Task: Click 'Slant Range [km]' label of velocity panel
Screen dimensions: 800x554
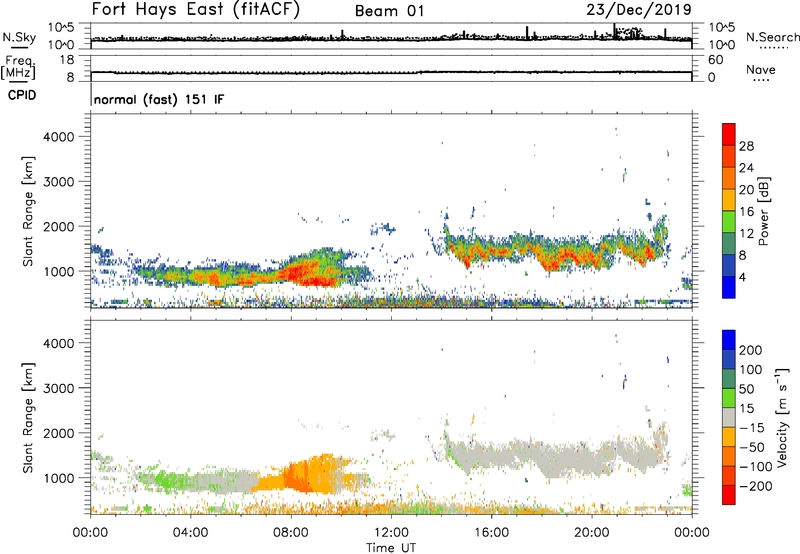Action: pyautogui.click(x=28, y=418)
